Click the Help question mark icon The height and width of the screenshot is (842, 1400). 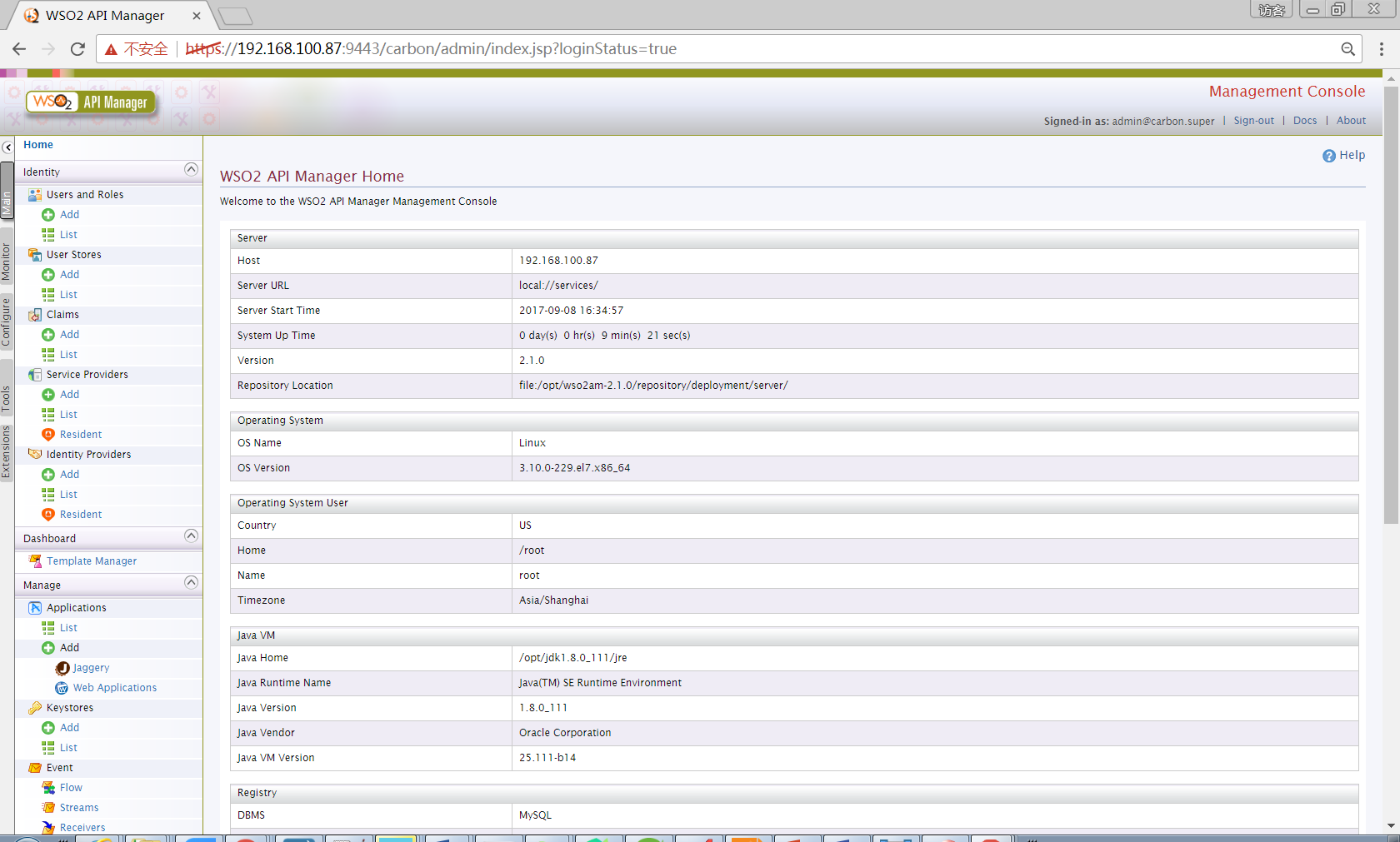click(1329, 156)
